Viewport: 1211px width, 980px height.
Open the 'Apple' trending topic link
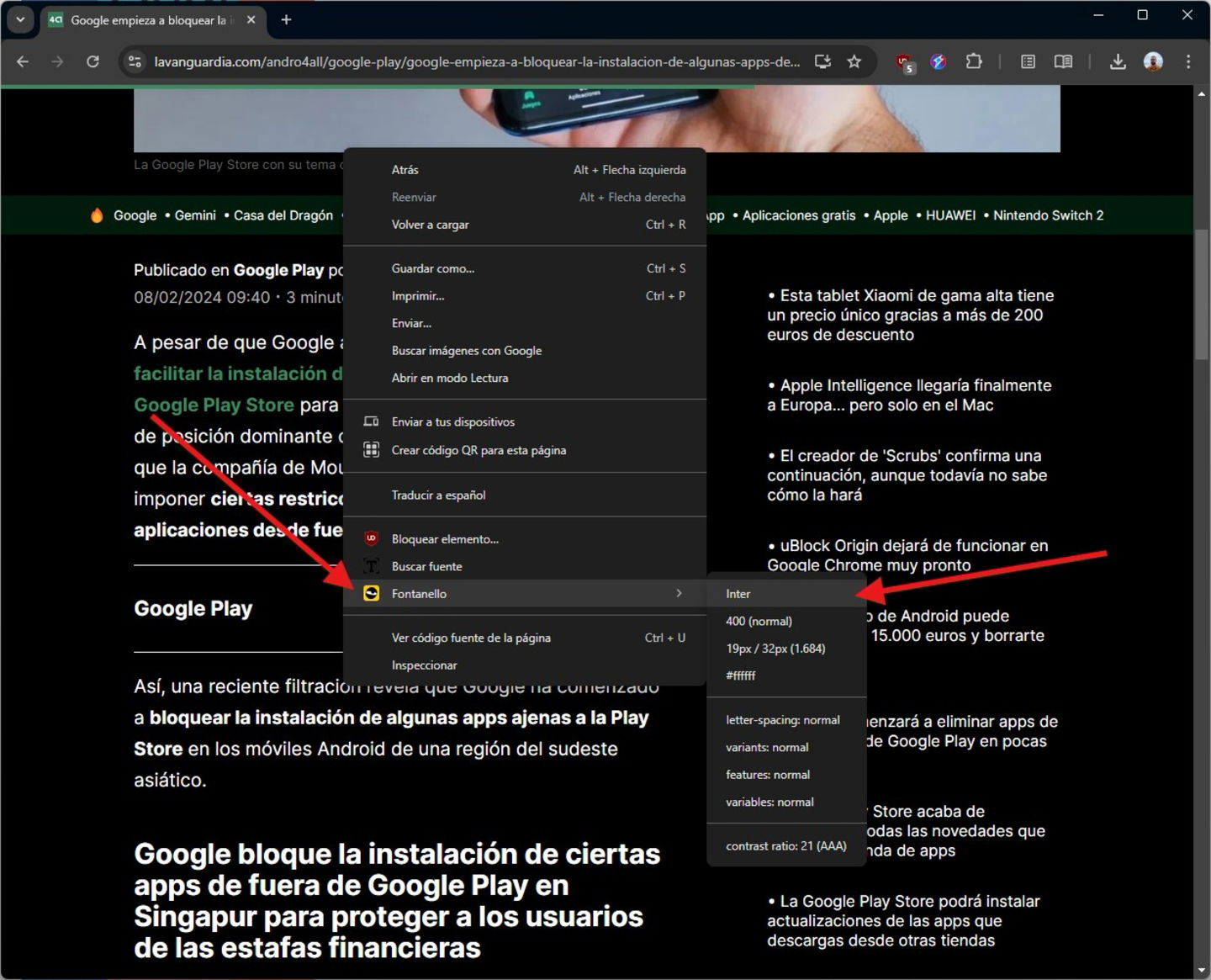coord(891,215)
